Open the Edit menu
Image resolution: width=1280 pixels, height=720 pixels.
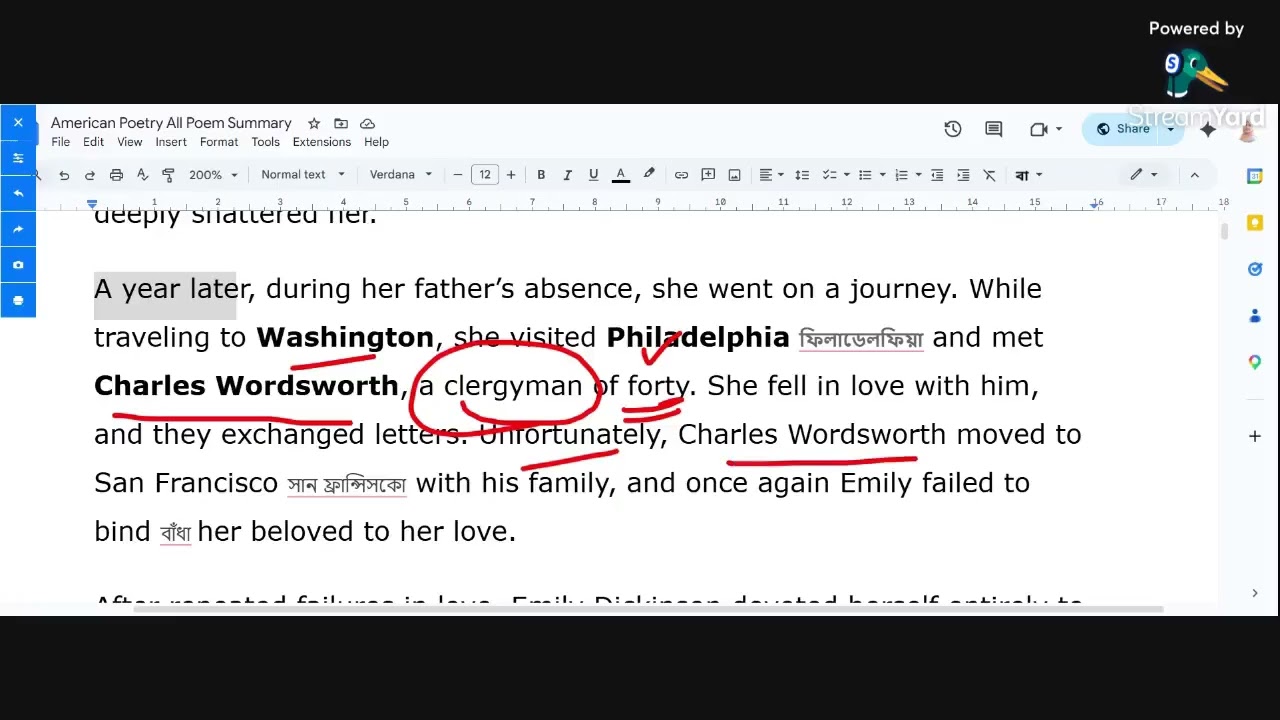pyautogui.click(x=93, y=142)
